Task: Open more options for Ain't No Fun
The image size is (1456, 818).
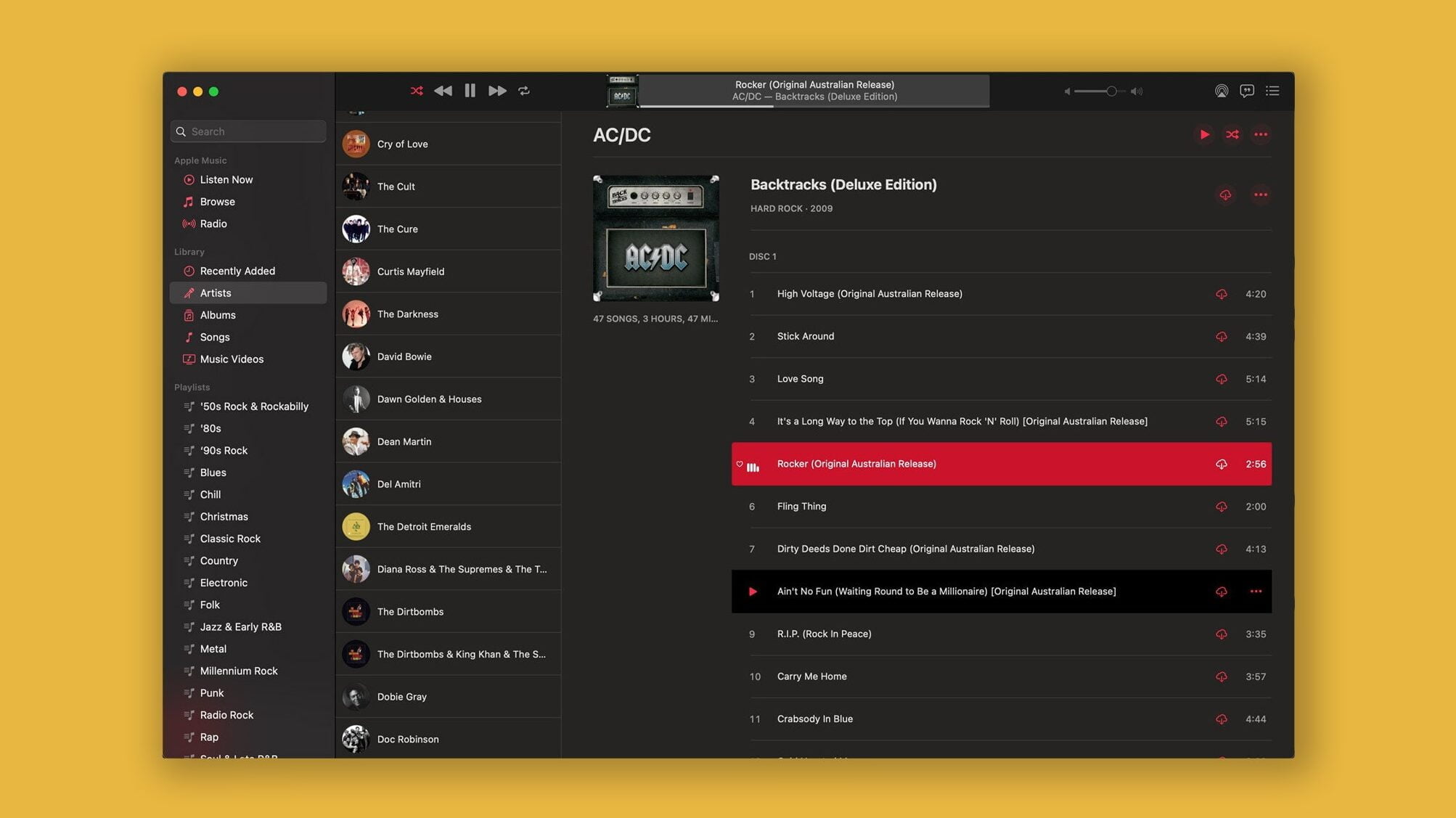Action: pyautogui.click(x=1256, y=592)
